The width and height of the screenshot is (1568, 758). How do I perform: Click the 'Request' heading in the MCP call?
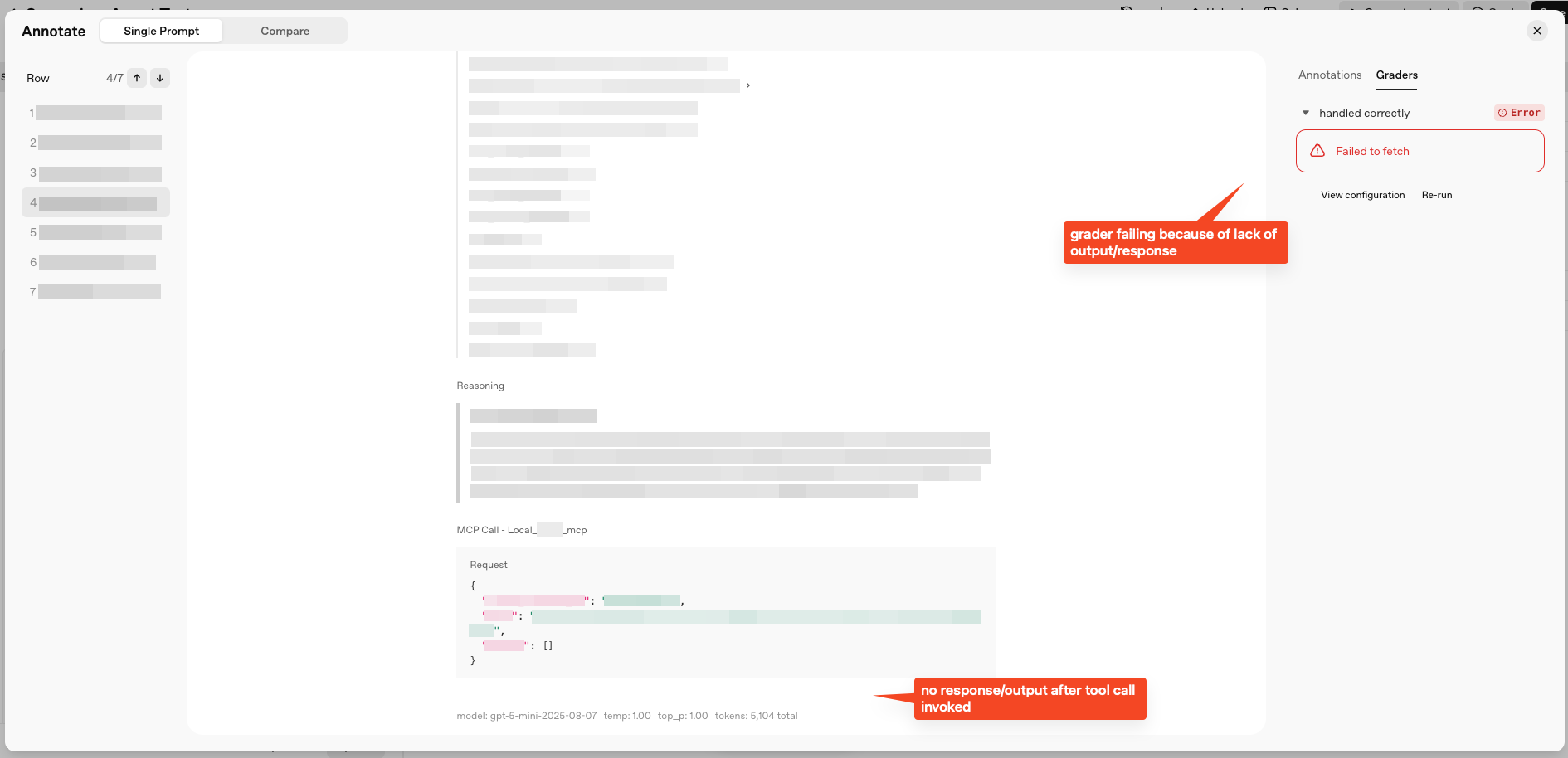pos(489,565)
